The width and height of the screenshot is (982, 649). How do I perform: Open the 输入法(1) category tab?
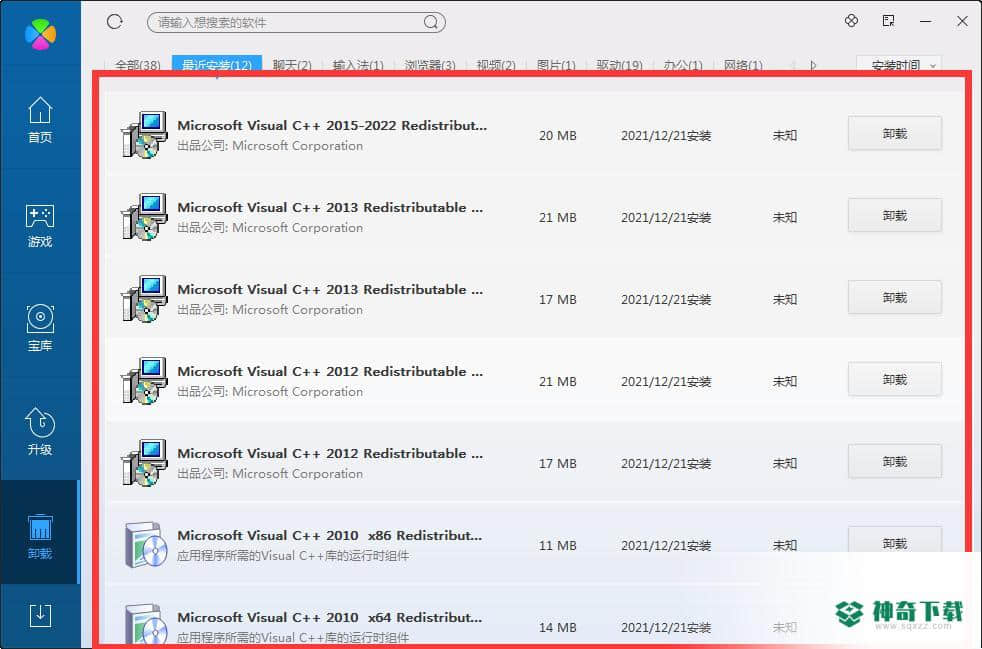click(x=358, y=65)
